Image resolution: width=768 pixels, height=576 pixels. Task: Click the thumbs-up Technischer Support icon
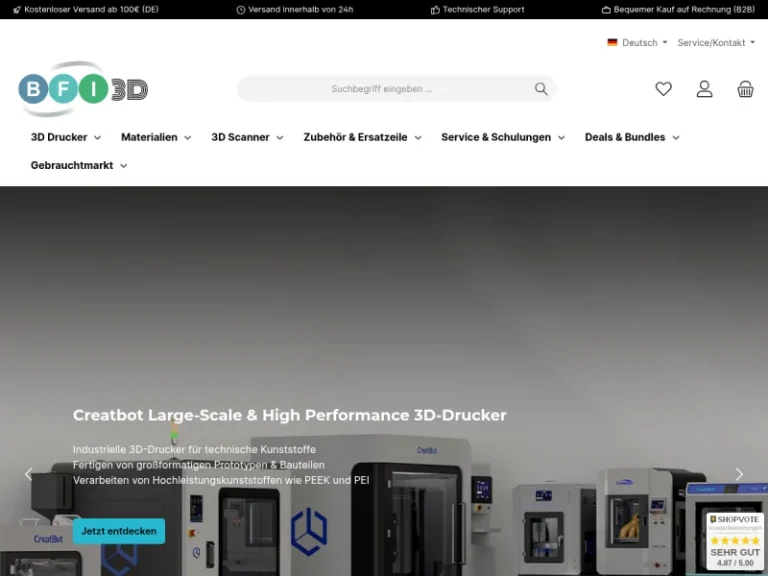[435, 10]
